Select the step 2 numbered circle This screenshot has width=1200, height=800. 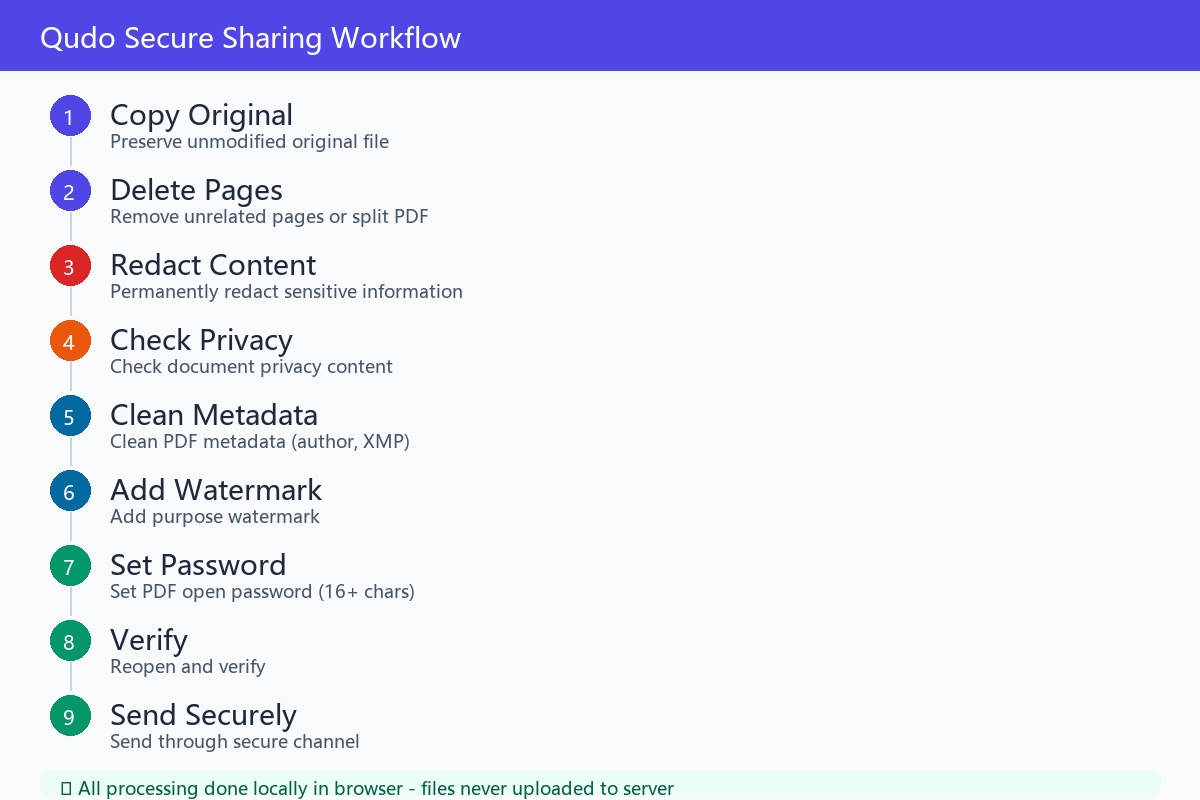click(70, 191)
